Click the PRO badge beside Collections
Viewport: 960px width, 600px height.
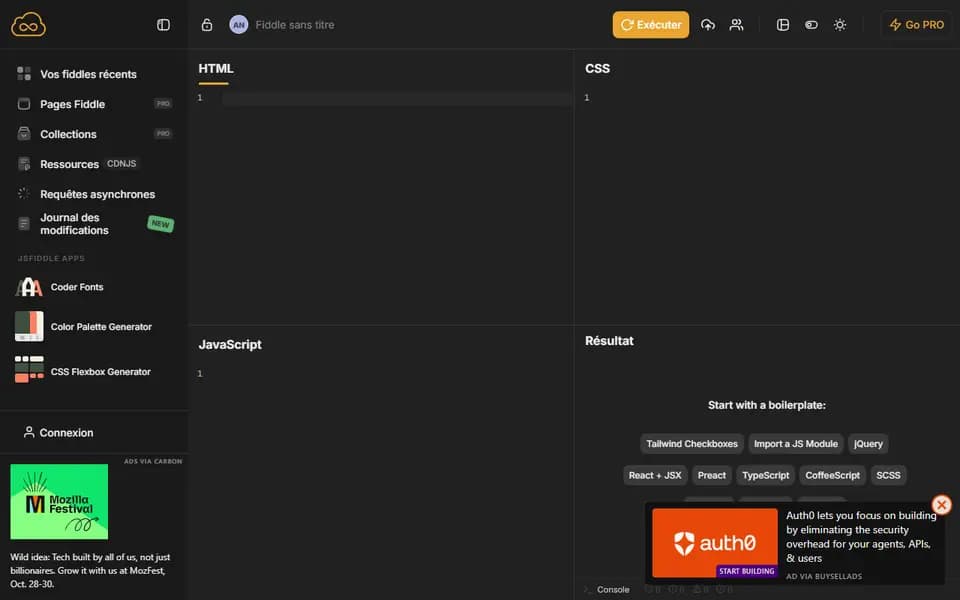coord(163,133)
